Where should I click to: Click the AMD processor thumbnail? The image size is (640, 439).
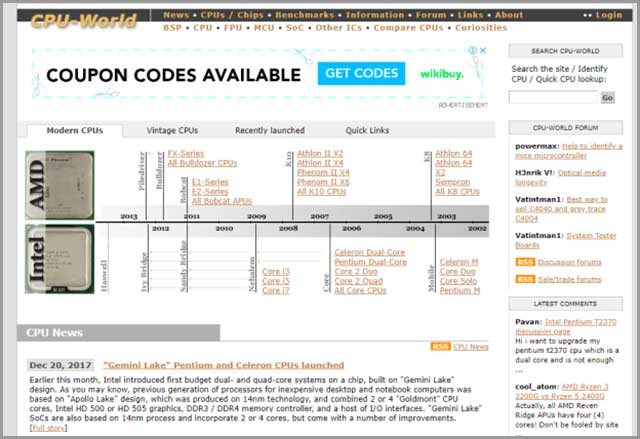pos(60,185)
